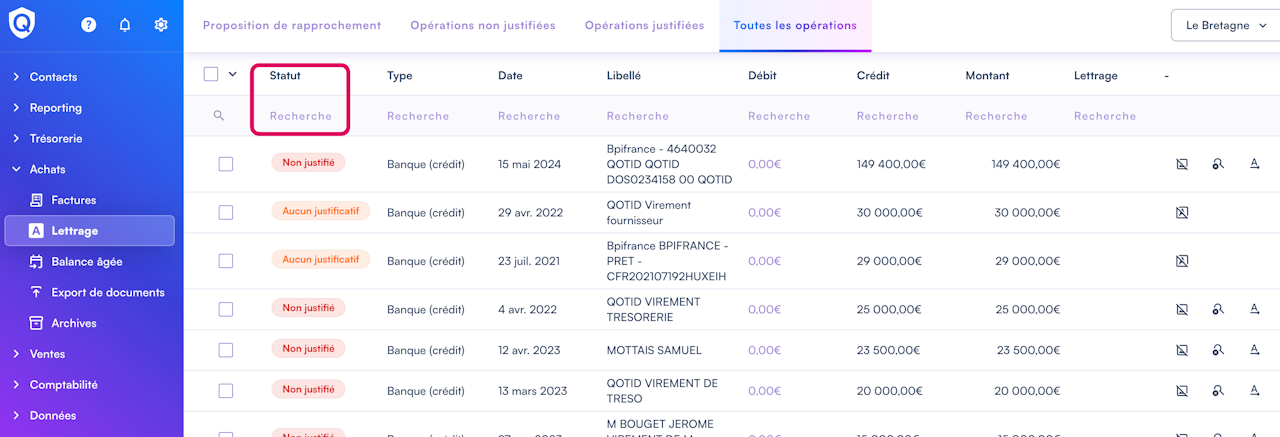The height and width of the screenshot is (437, 1280).
Task: Click the Factures icon in sidebar
Action: 37,200
